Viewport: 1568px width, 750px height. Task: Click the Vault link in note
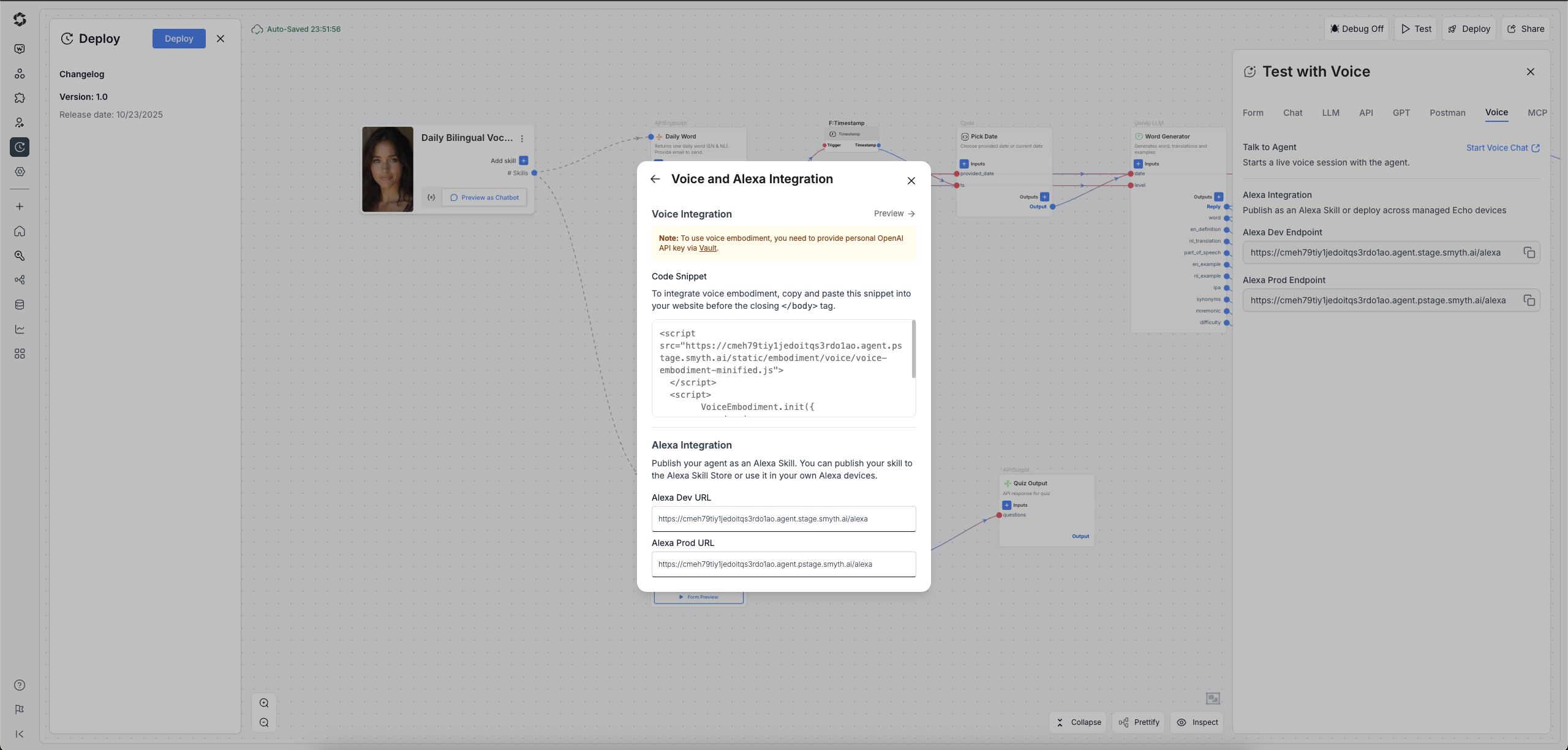click(707, 248)
